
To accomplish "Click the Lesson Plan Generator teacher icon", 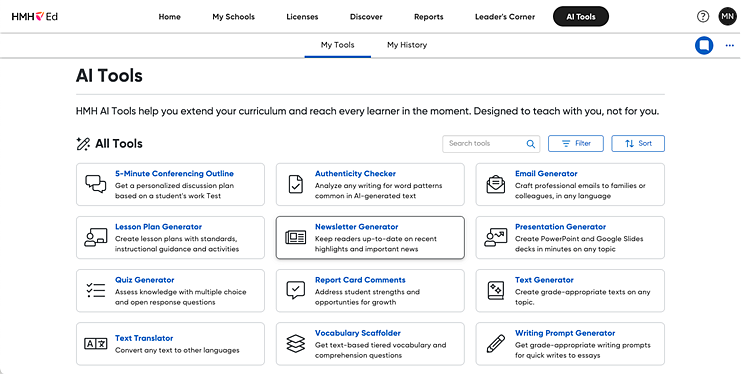I will pyautogui.click(x=96, y=237).
